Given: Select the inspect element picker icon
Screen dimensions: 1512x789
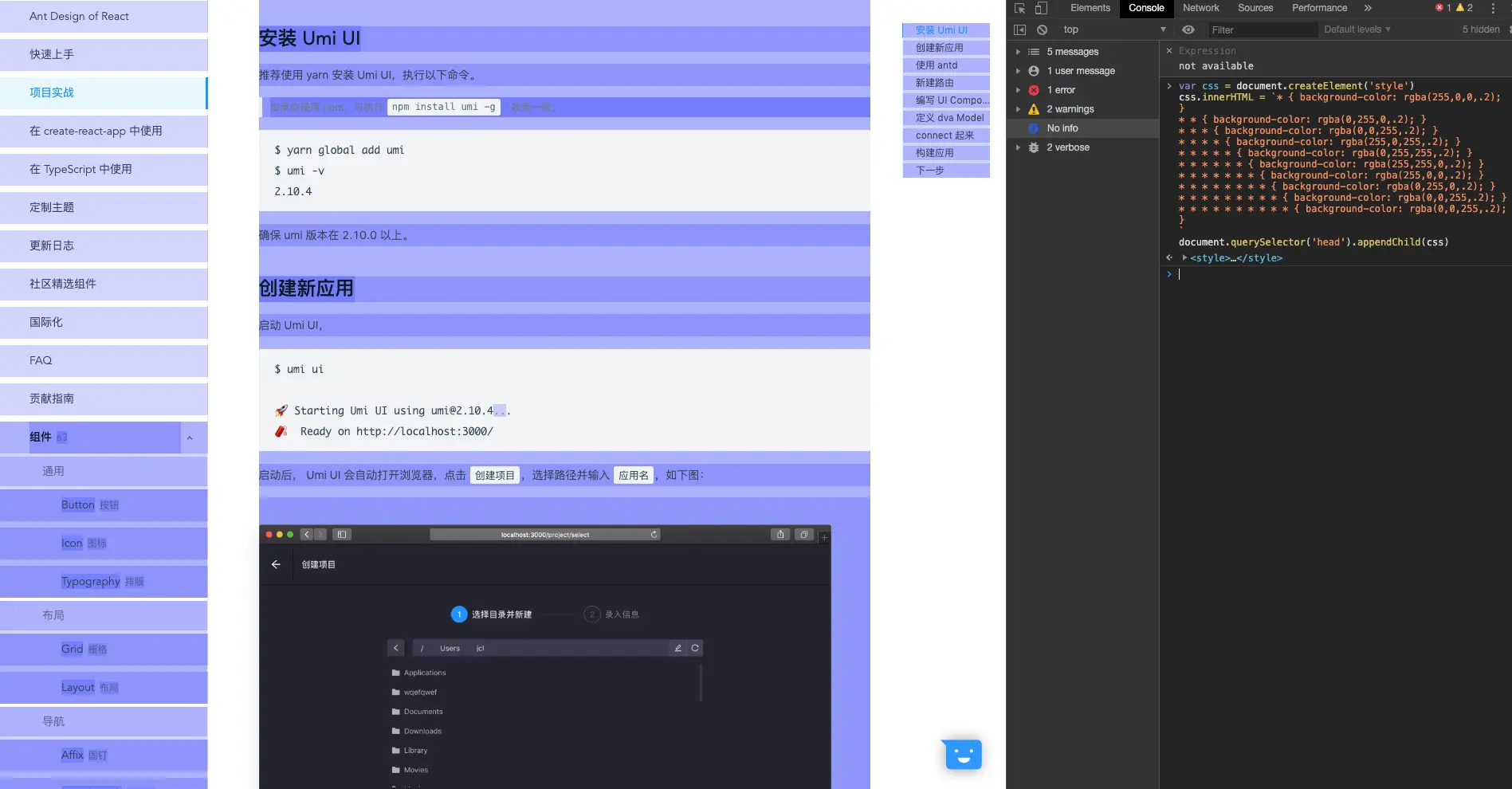Looking at the screenshot, I should pos(1019,8).
